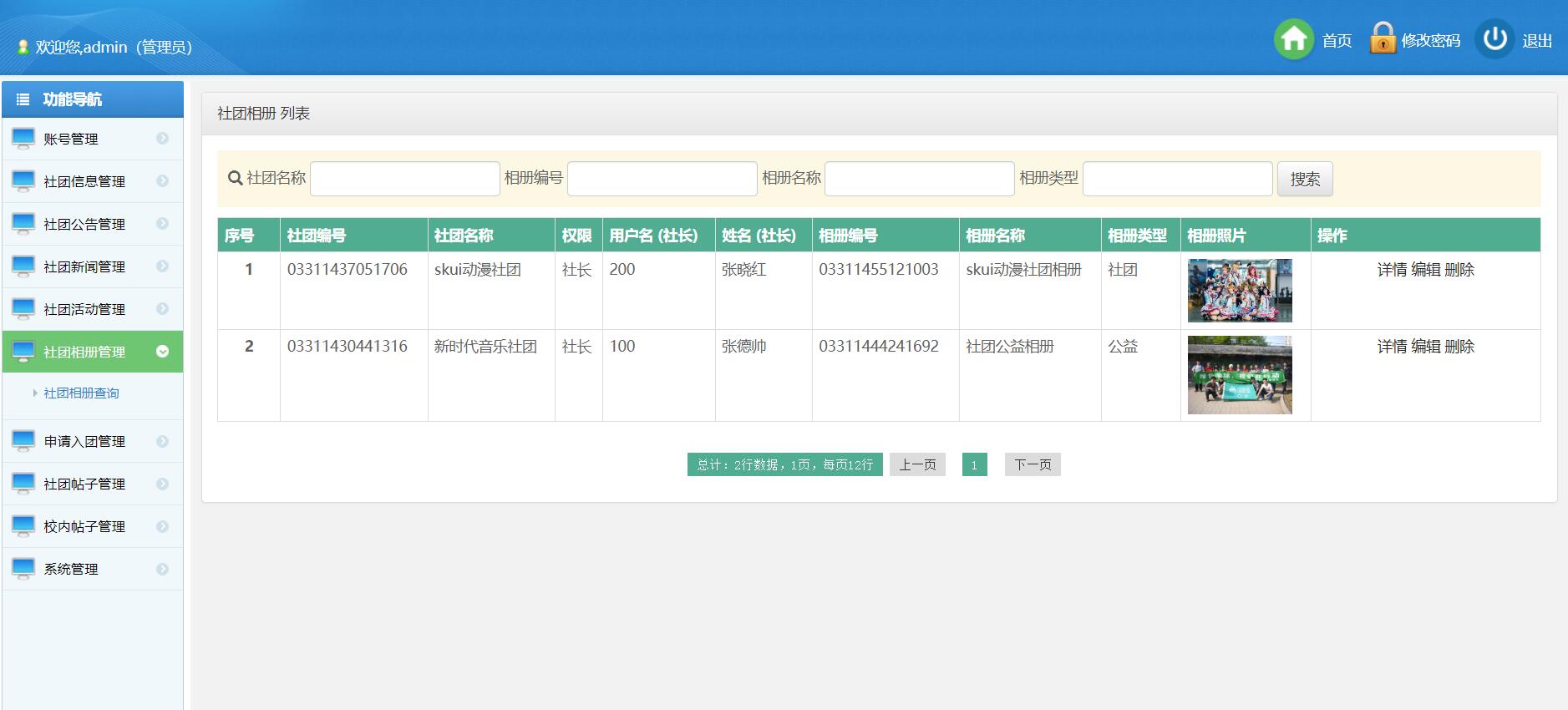Click the monitor icon beside 校内帖子管理
The image size is (1568, 710).
click(23, 526)
